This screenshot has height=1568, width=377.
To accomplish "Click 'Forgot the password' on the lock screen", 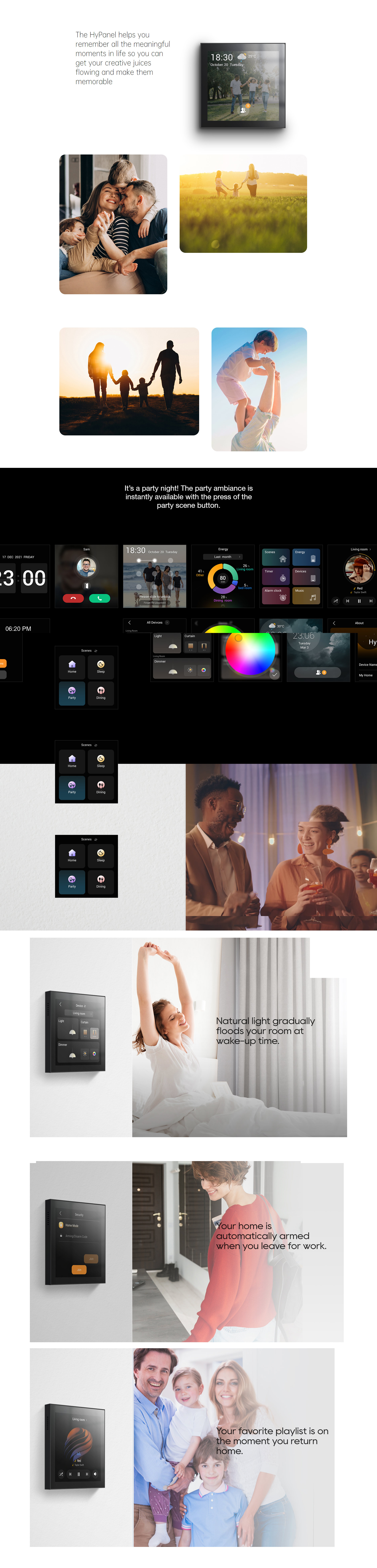I will (155, 603).
